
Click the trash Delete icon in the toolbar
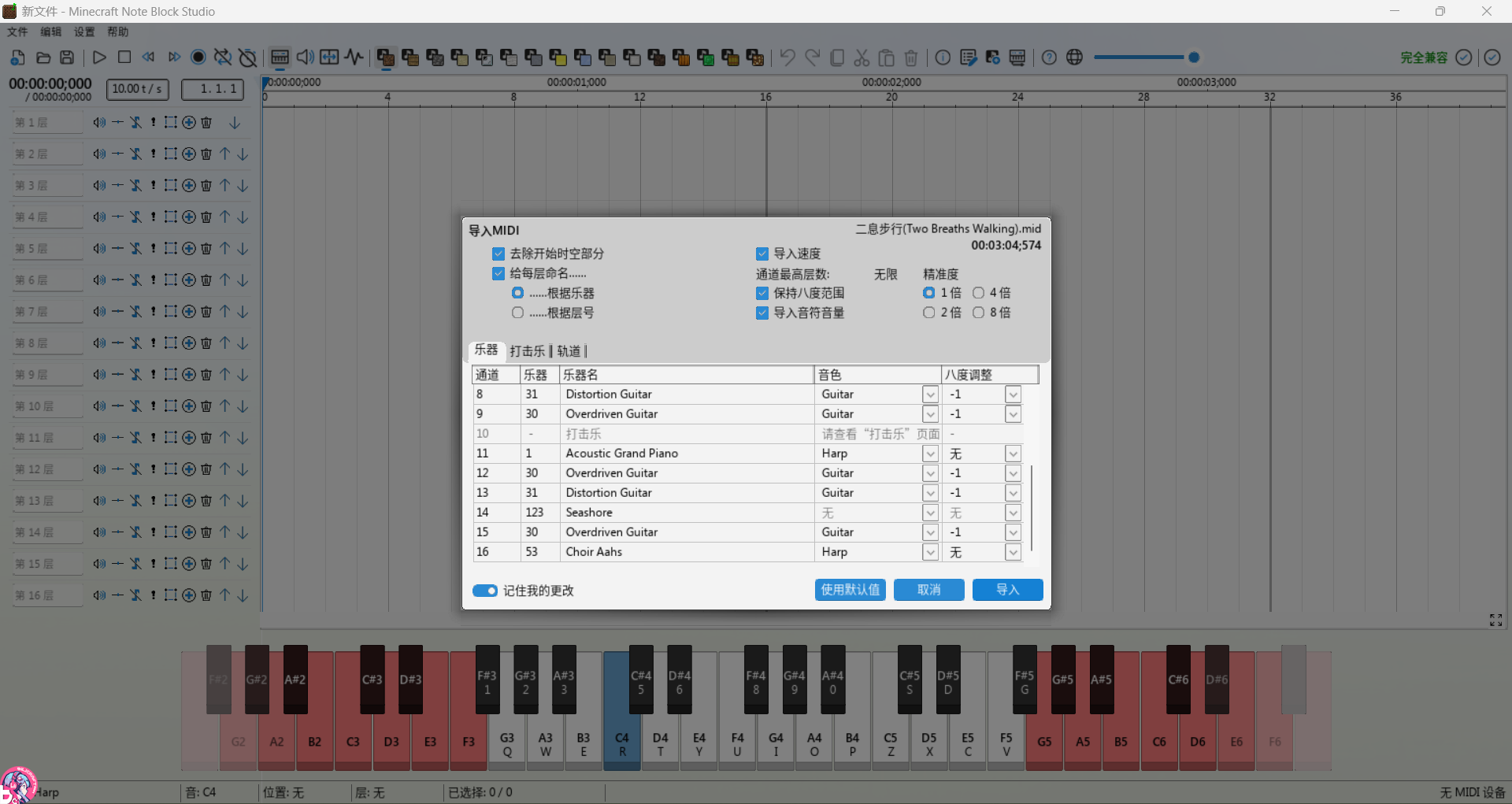(x=911, y=57)
